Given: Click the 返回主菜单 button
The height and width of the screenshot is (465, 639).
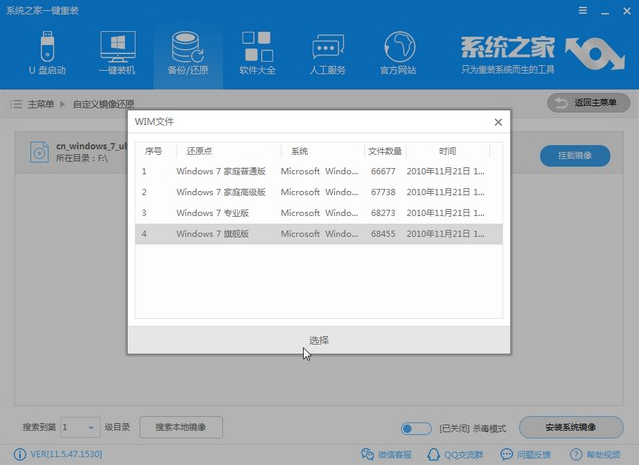Looking at the screenshot, I should tap(588, 103).
